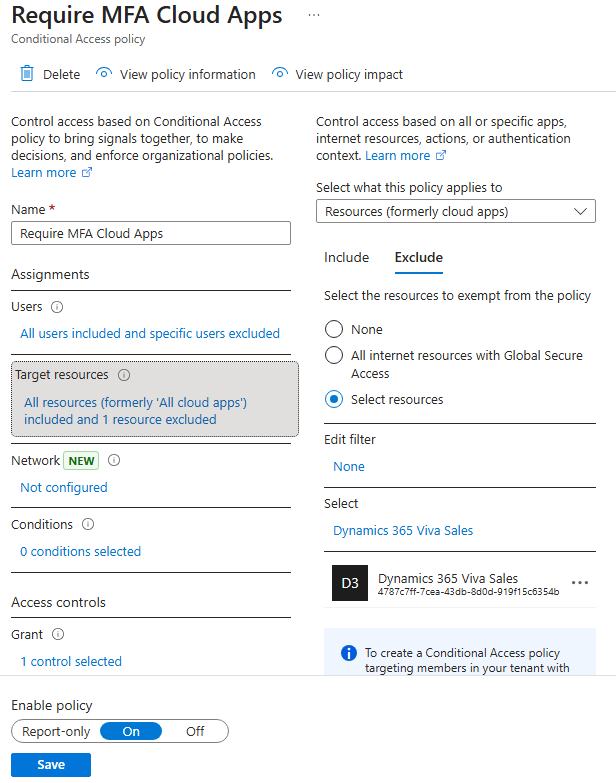This screenshot has height=783, width=616.
Task: Click the Edit filter label
Action: tap(350, 439)
